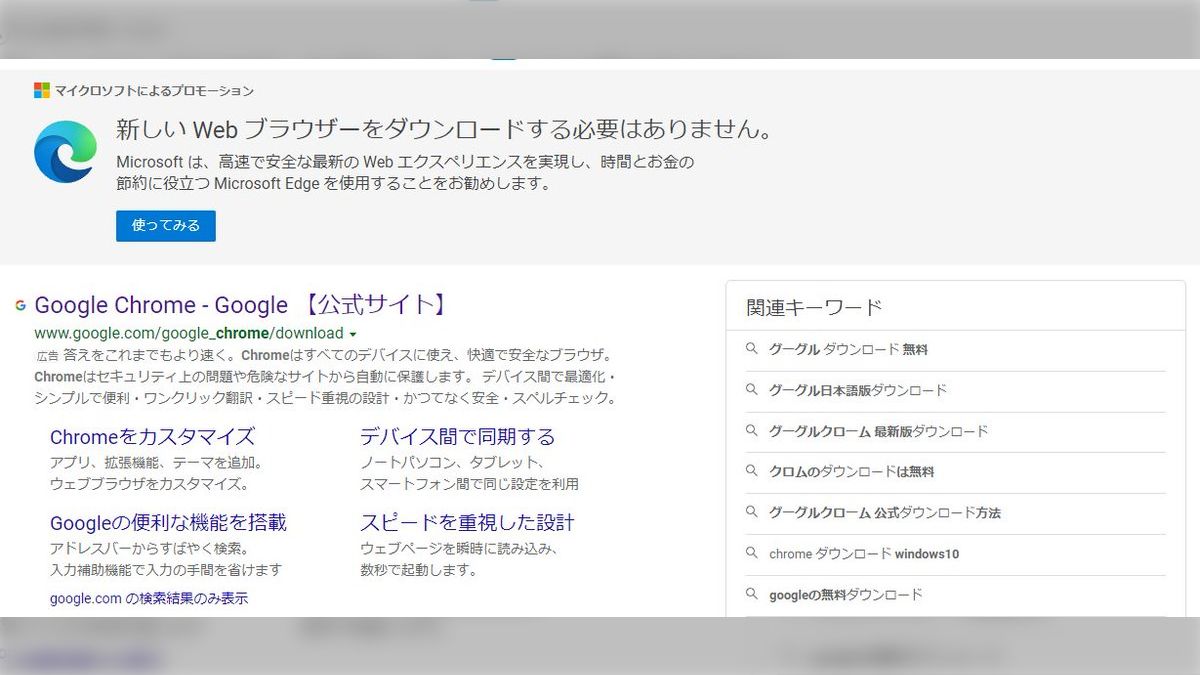Select related keyword グーグル日本語版ダウンロード
1200x675 pixels.
coord(858,390)
